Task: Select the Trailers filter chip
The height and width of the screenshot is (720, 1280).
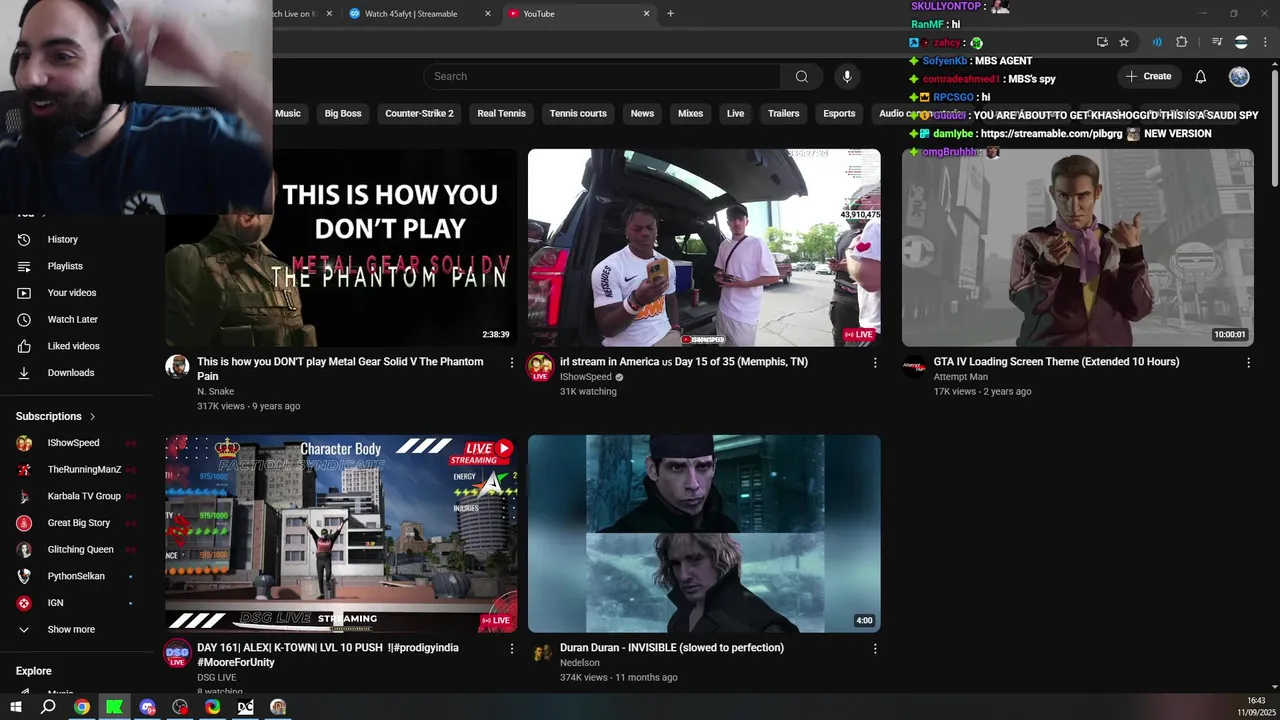Action: (783, 113)
